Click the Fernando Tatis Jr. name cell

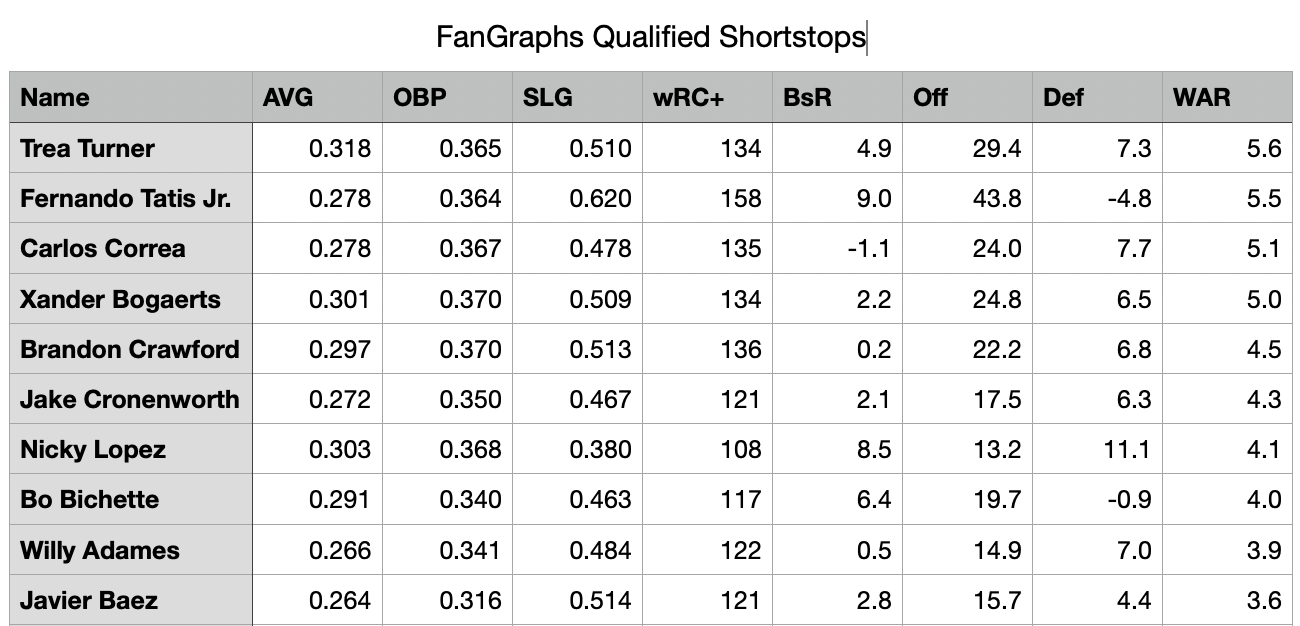[x=130, y=199]
